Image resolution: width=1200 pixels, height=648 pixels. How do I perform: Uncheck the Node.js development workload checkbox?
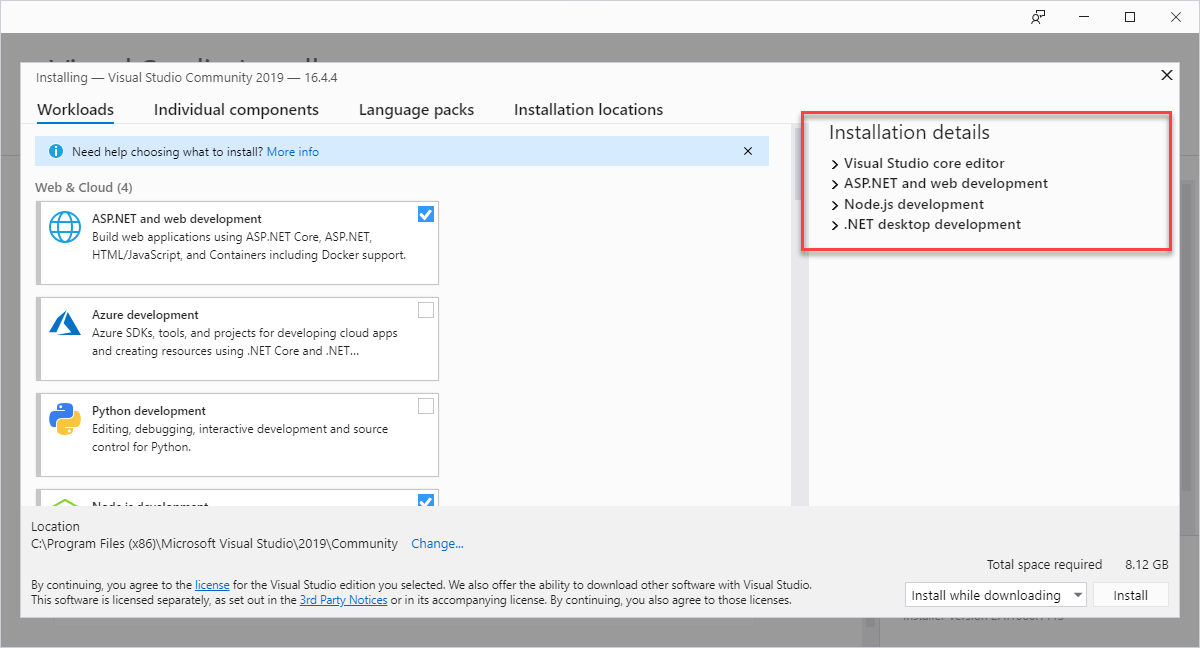coord(426,500)
